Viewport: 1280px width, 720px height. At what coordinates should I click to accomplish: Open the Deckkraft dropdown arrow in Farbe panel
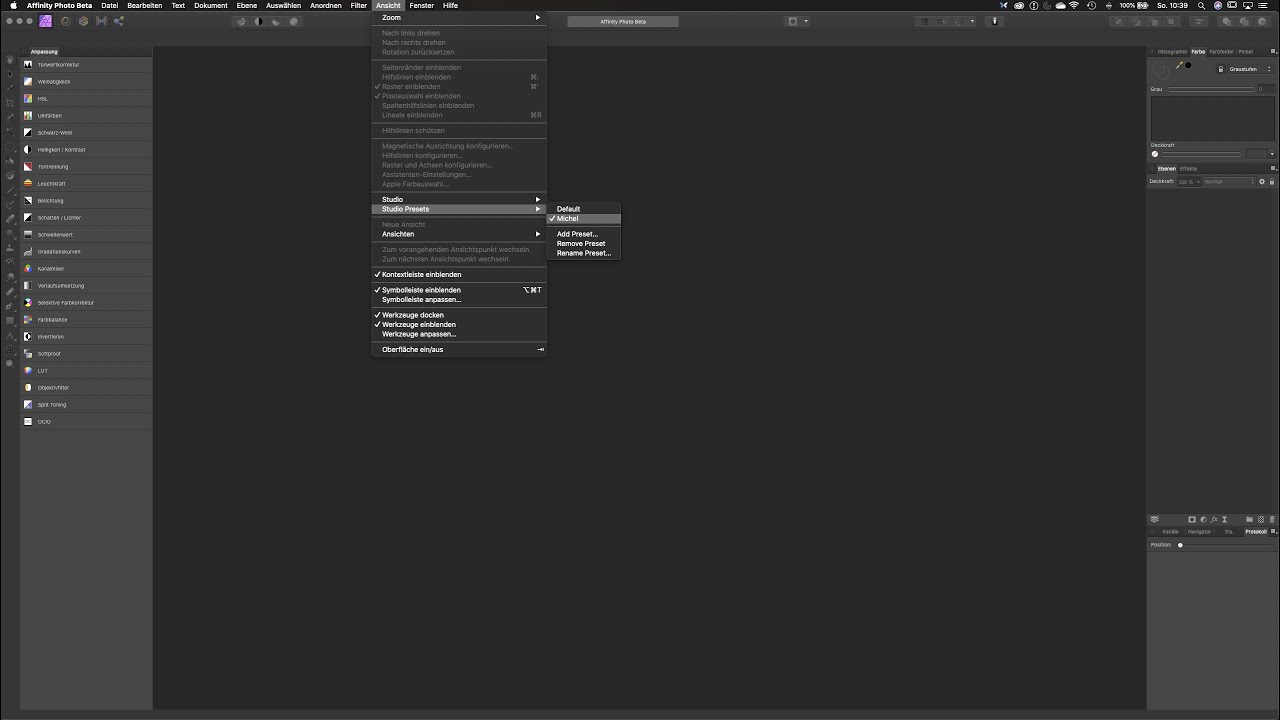tap(1272, 154)
